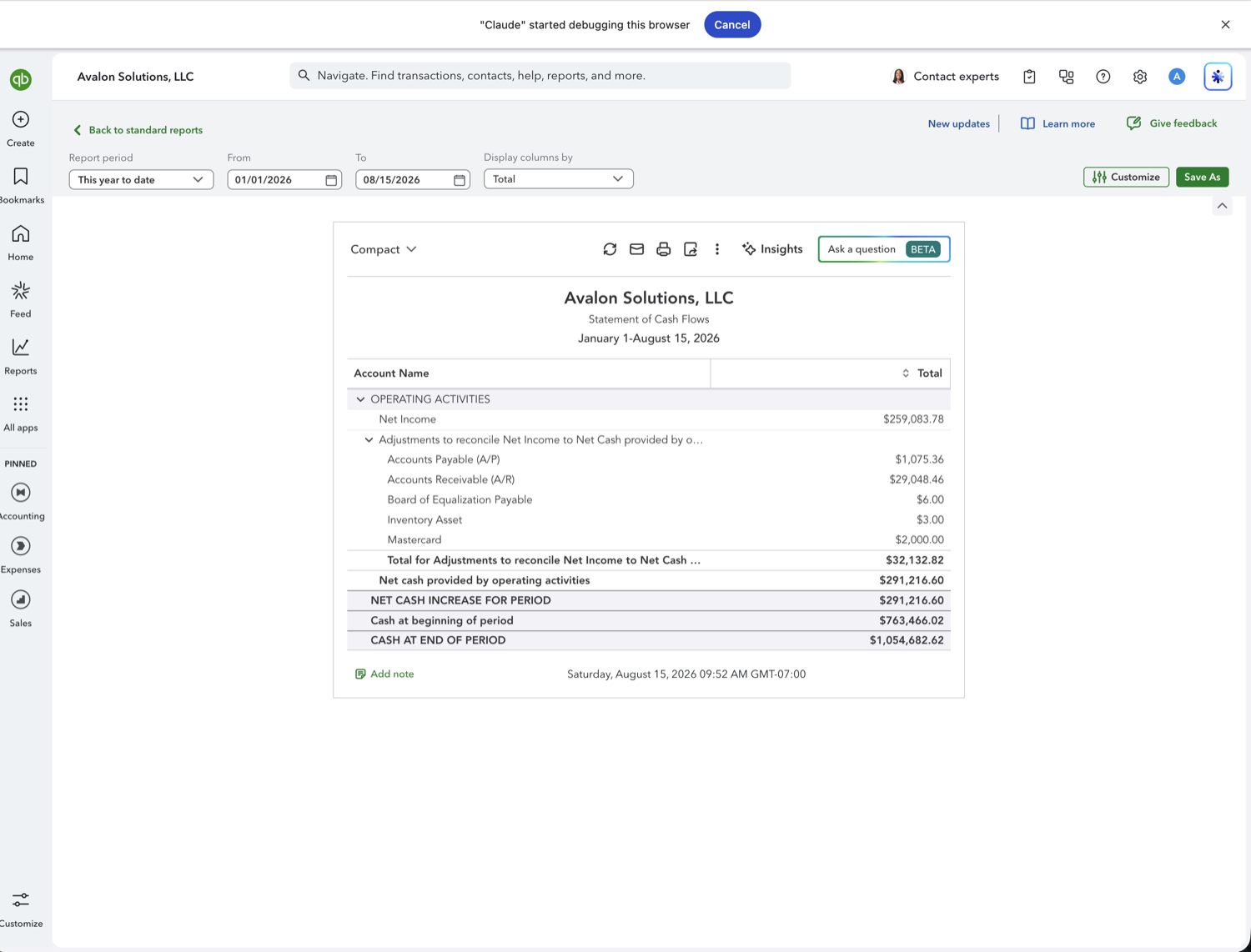Click the Save As button
This screenshot has height=952, width=1251.
tap(1202, 177)
